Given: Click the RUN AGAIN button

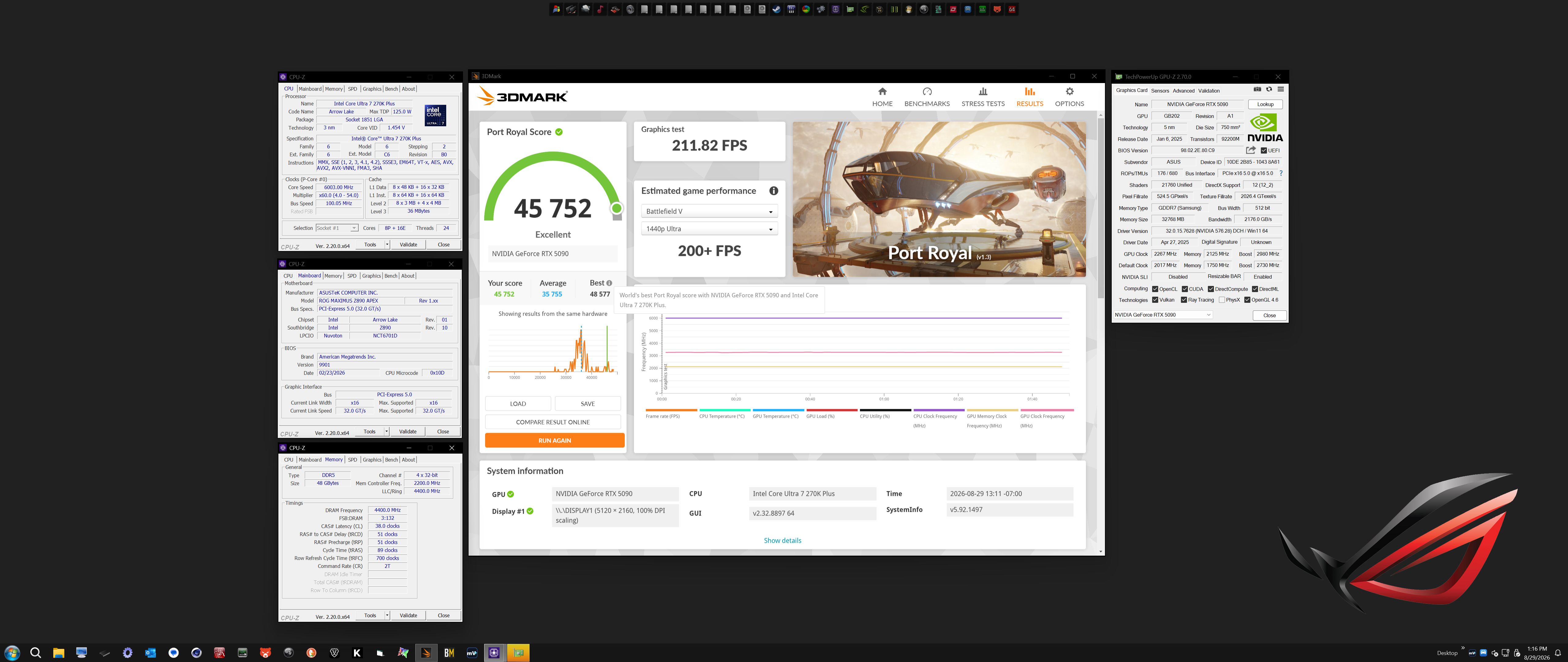Looking at the screenshot, I should click(554, 440).
